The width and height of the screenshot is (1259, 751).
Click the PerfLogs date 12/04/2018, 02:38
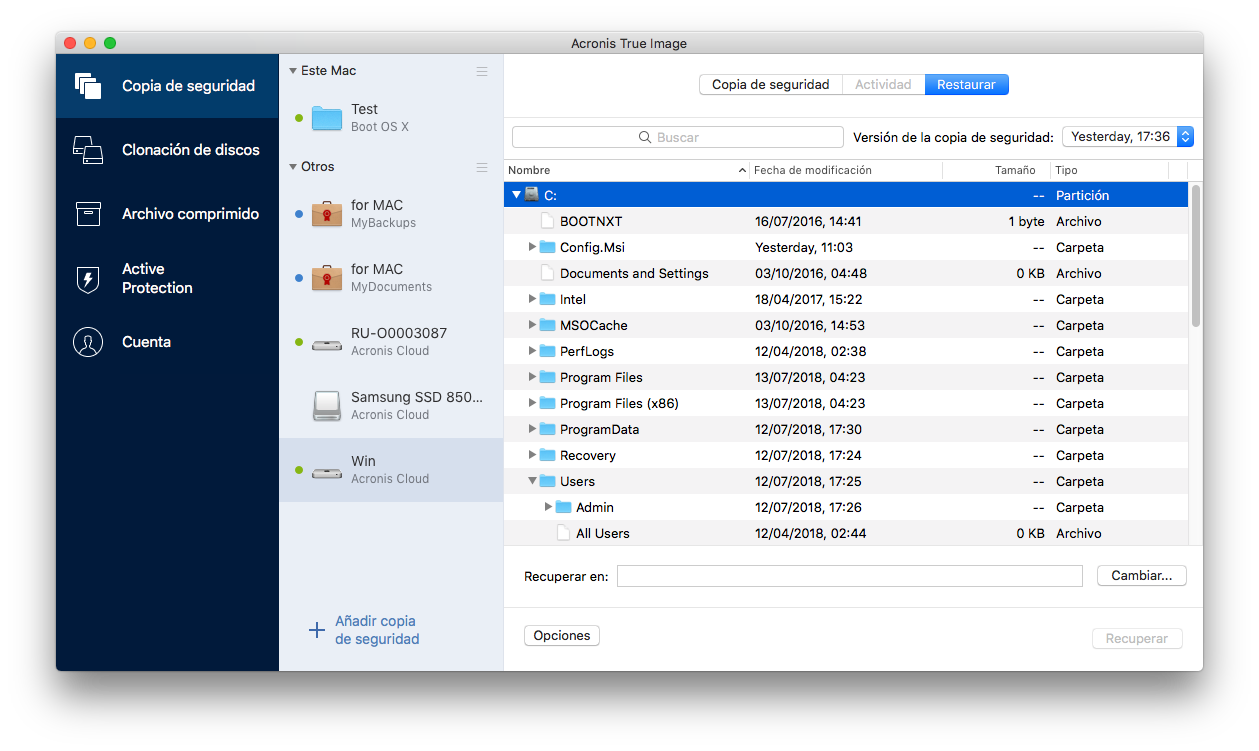(811, 351)
